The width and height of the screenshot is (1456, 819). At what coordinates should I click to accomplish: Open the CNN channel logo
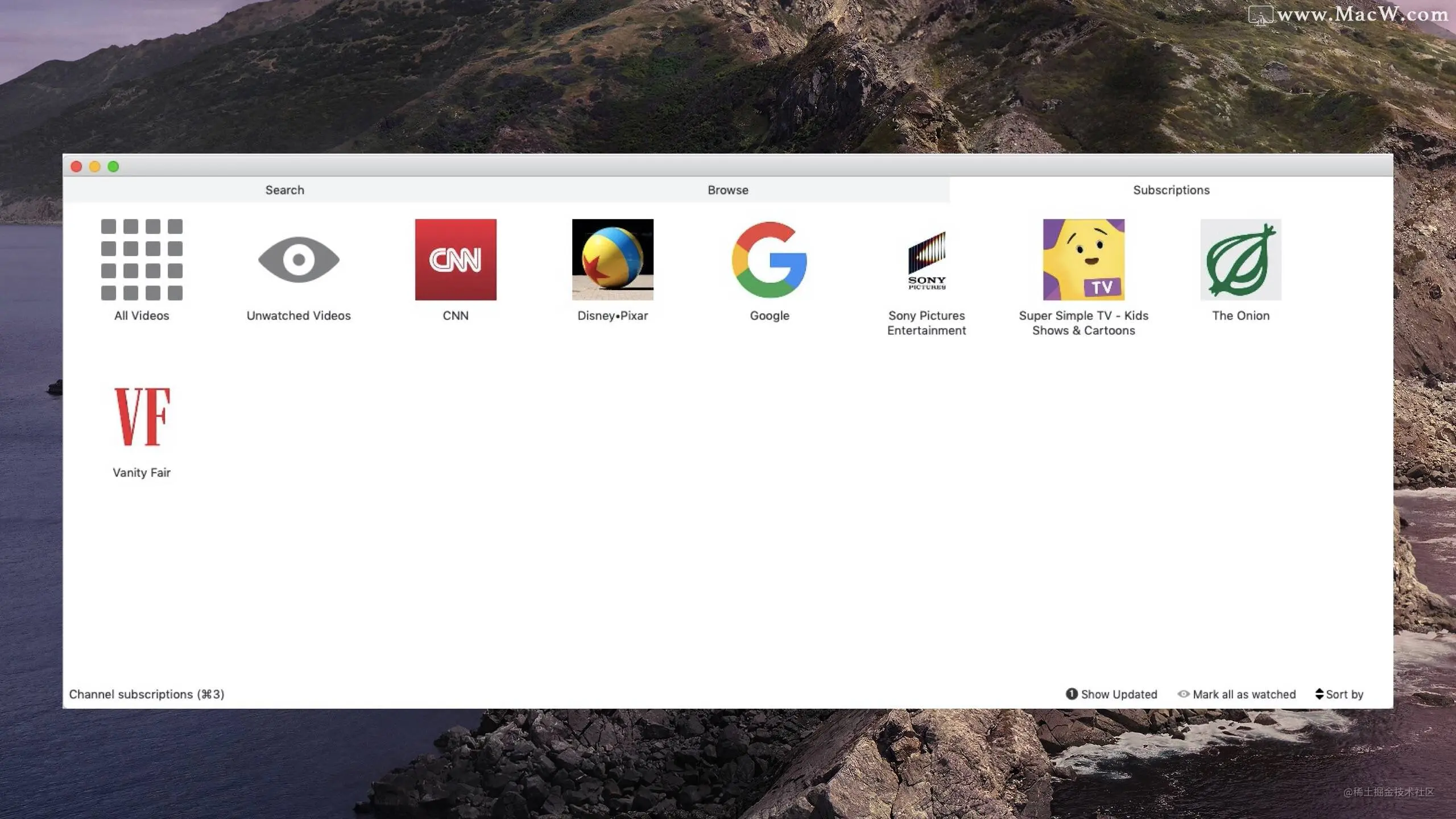coord(456,259)
